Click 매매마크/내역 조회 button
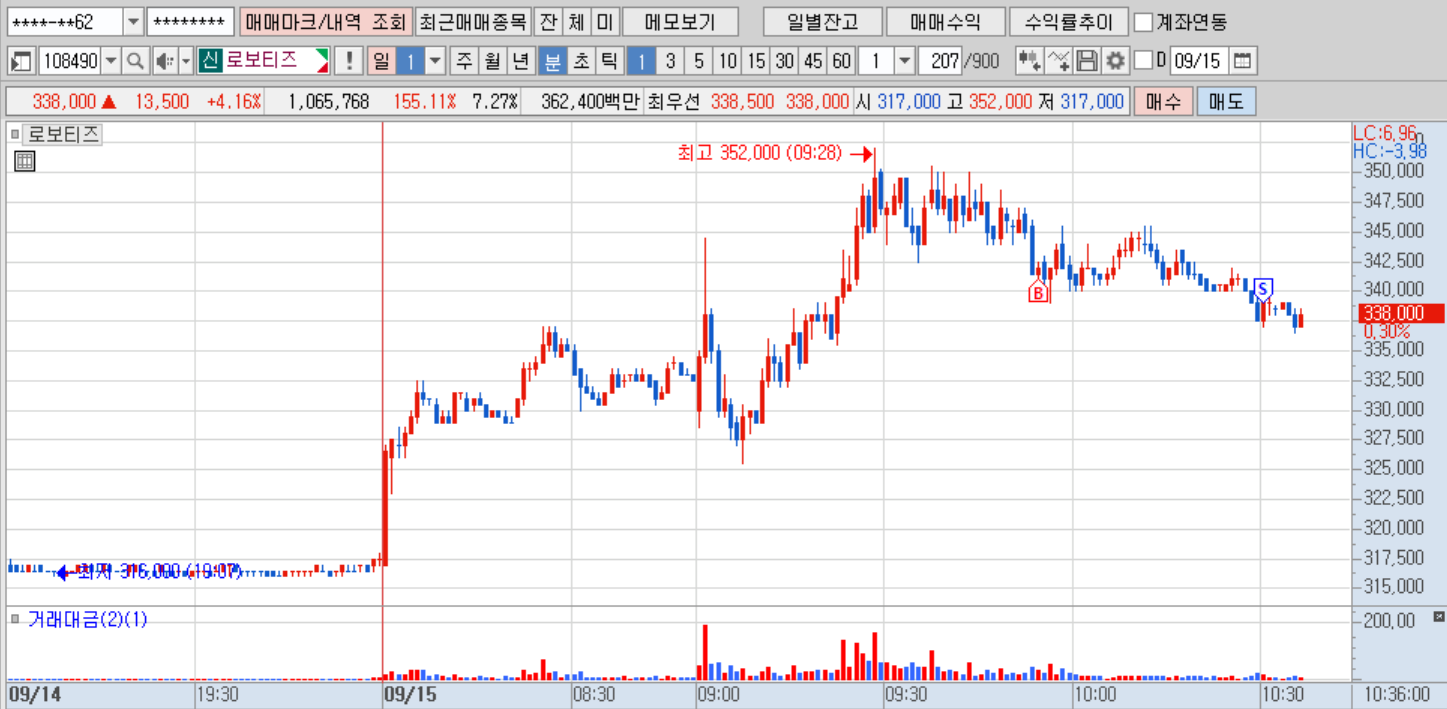 point(325,21)
